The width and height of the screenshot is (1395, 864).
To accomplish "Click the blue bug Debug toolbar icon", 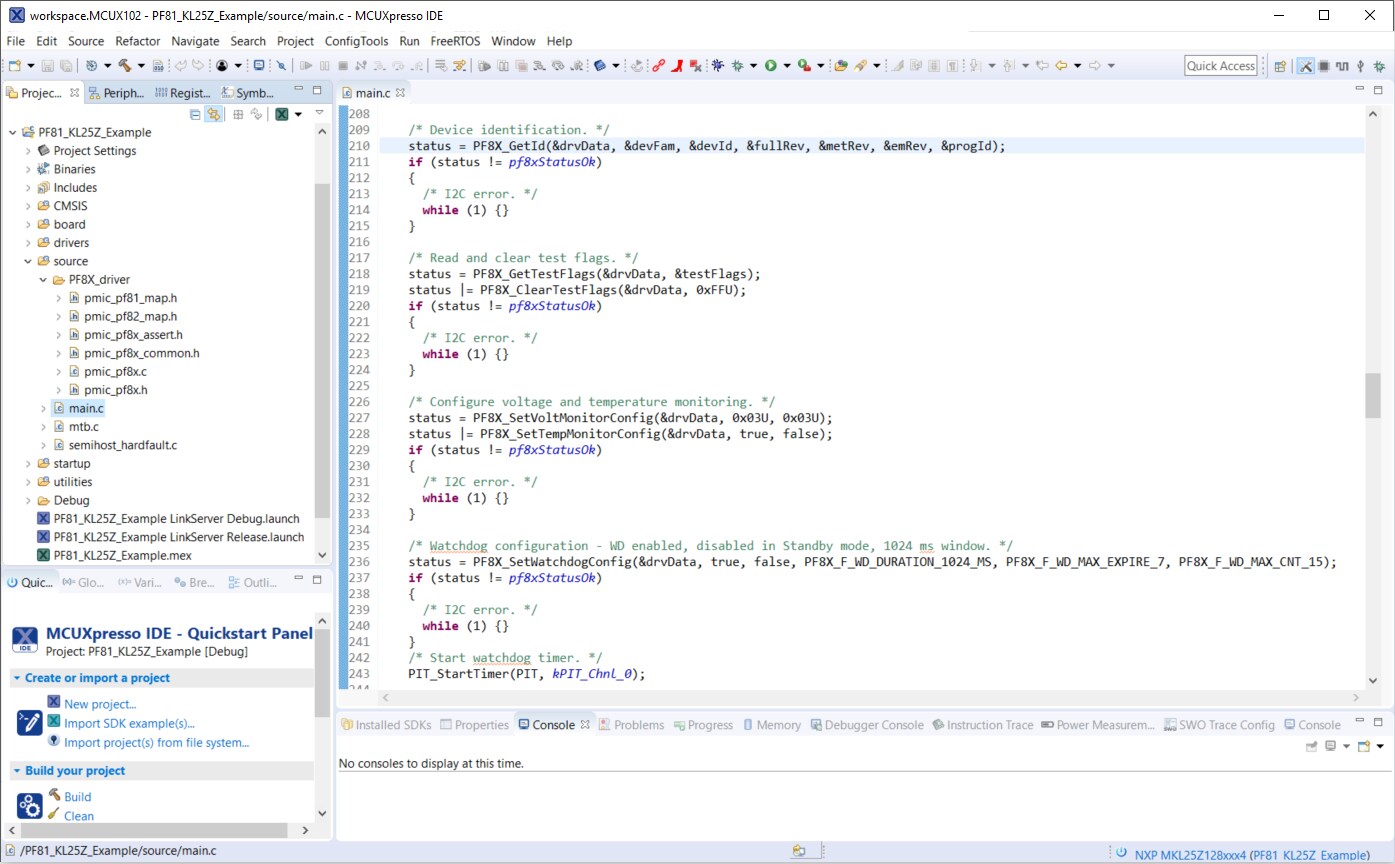I will click(717, 66).
